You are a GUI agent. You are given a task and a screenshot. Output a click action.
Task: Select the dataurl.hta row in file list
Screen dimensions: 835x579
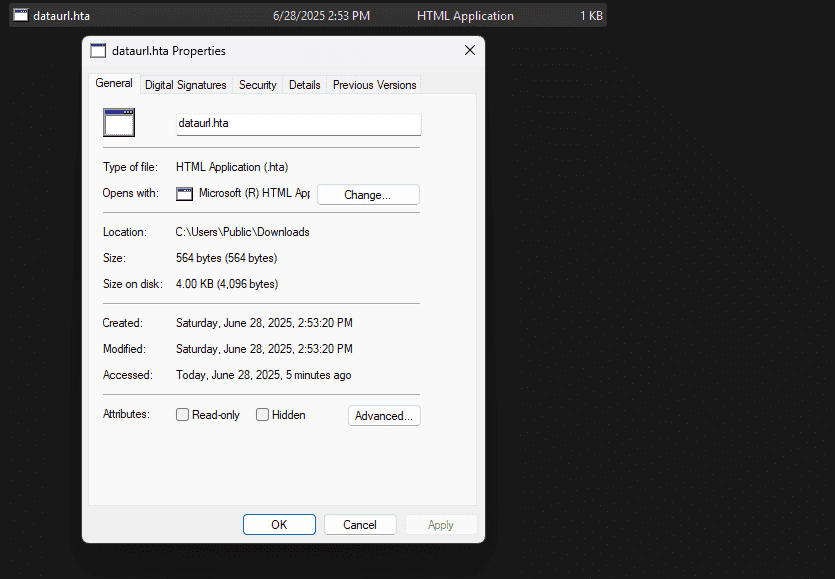pyautogui.click(x=308, y=15)
